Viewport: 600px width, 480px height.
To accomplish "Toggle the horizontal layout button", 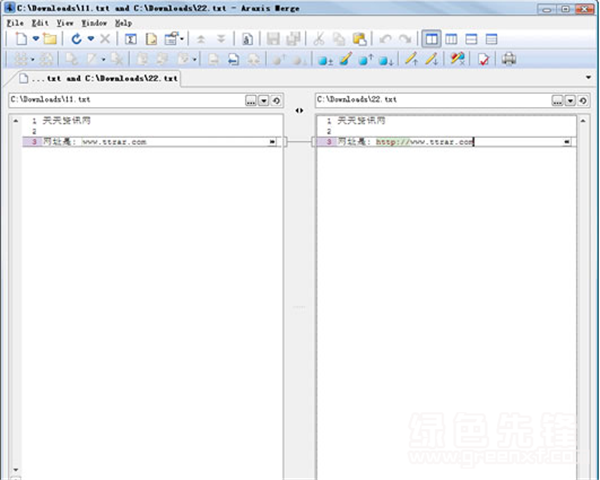I will pyautogui.click(x=471, y=39).
